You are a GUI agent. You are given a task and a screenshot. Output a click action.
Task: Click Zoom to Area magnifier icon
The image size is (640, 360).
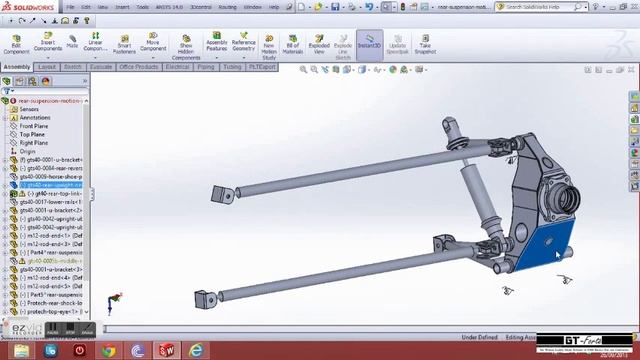tap(314, 70)
